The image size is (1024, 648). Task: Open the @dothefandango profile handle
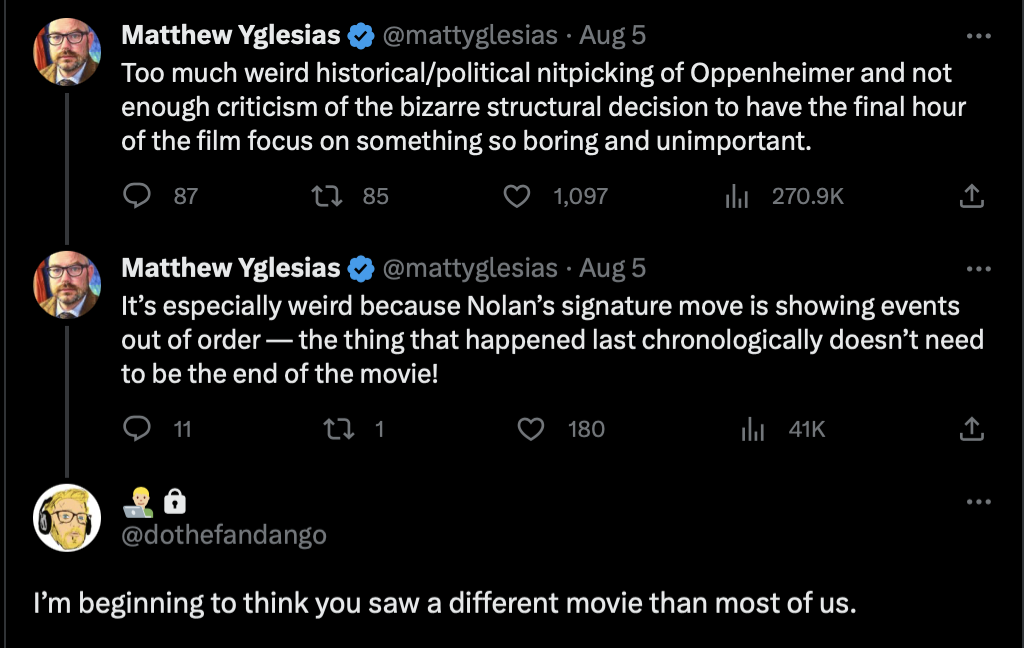223,535
